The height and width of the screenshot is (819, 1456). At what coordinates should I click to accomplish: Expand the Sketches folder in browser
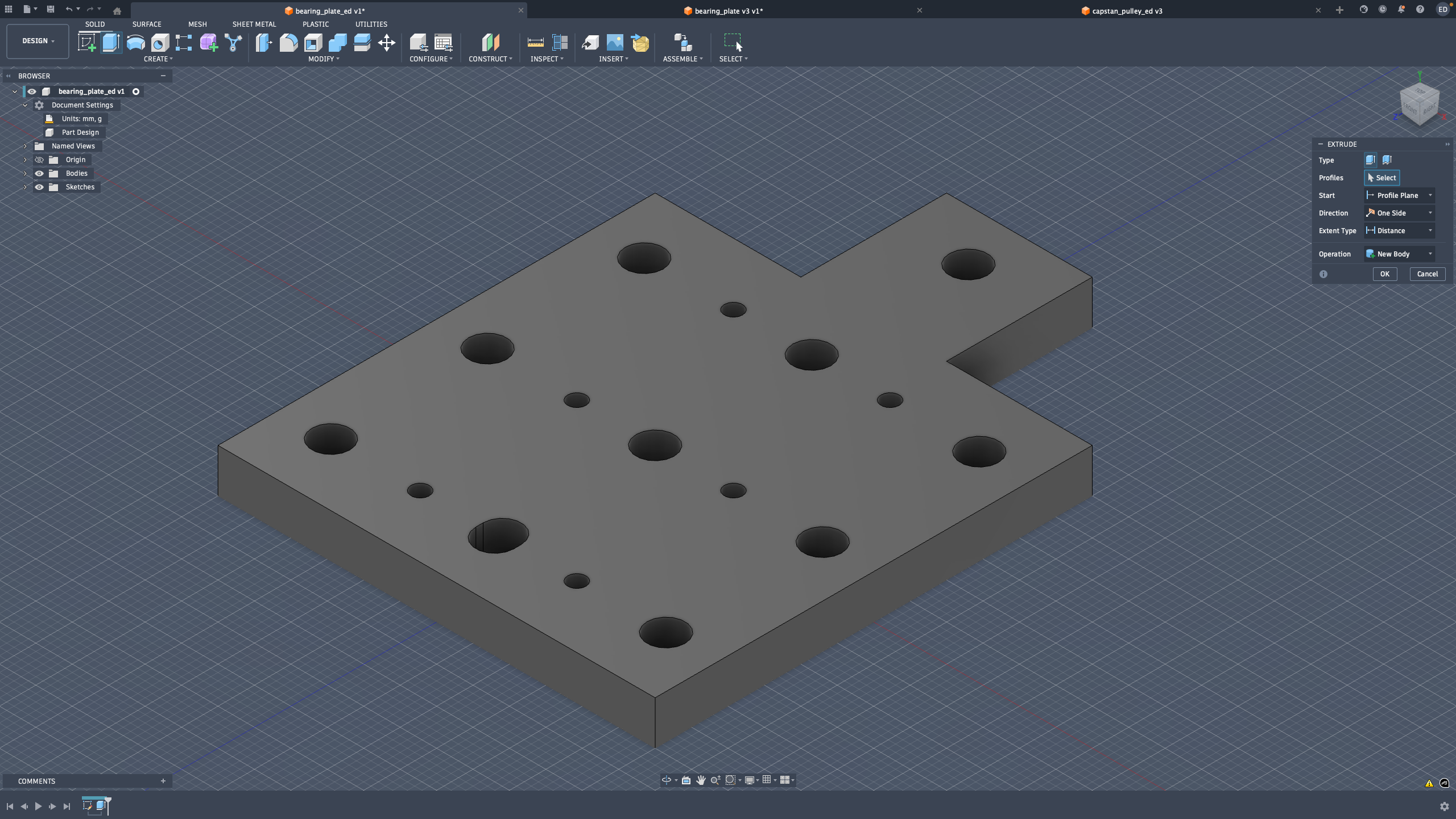pyautogui.click(x=25, y=187)
